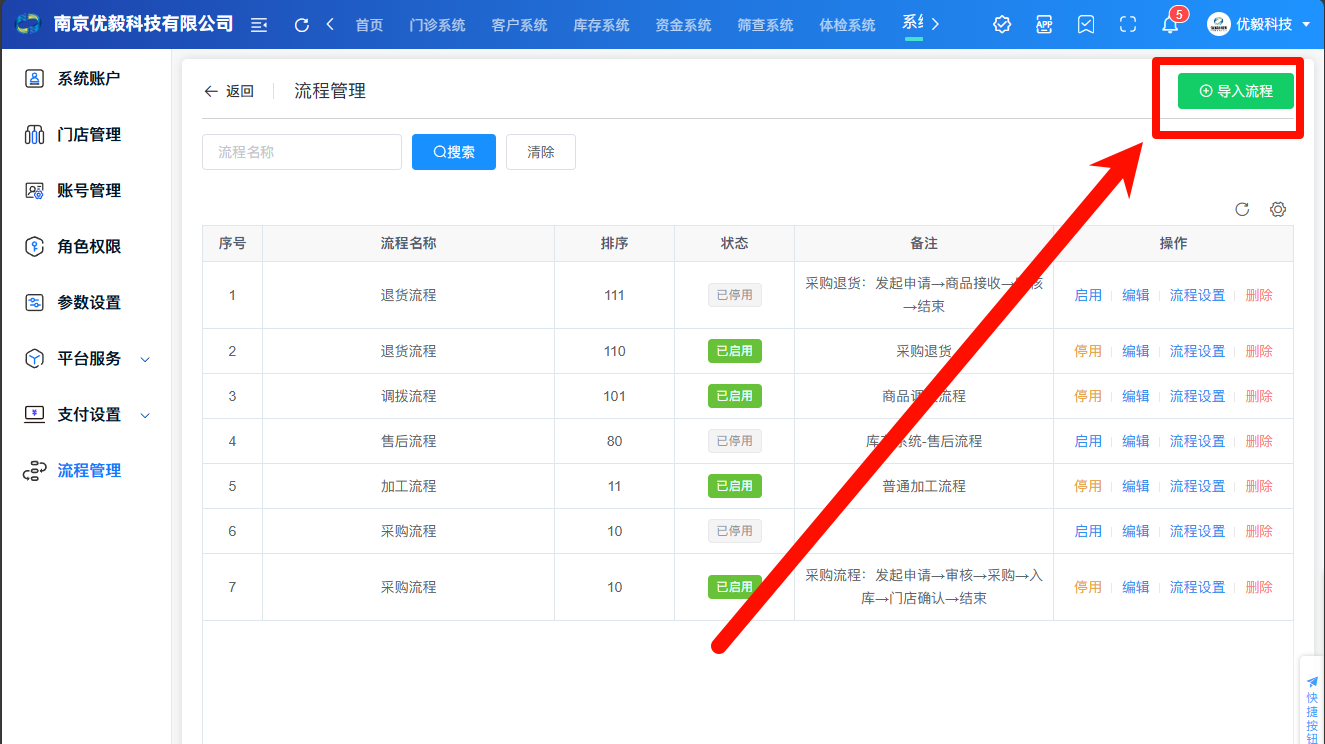
Task: Enable the disabled 退货流程 in row 1
Action: click(1087, 295)
